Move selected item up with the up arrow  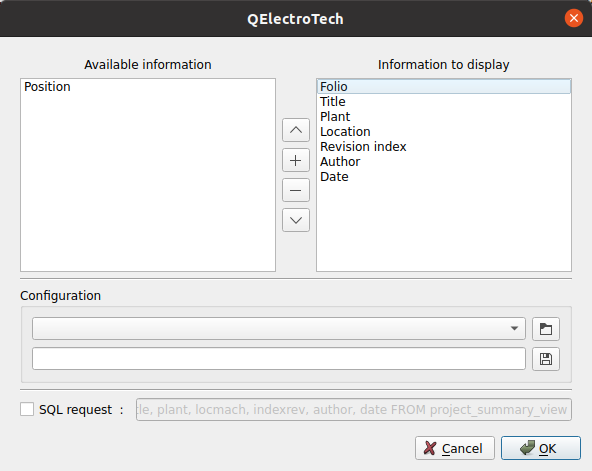pos(296,130)
